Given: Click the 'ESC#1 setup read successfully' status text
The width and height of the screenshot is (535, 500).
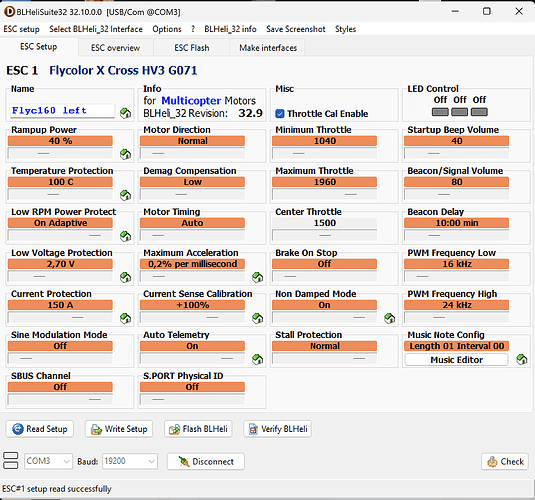Looking at the screenshot, I should point(57,489).
